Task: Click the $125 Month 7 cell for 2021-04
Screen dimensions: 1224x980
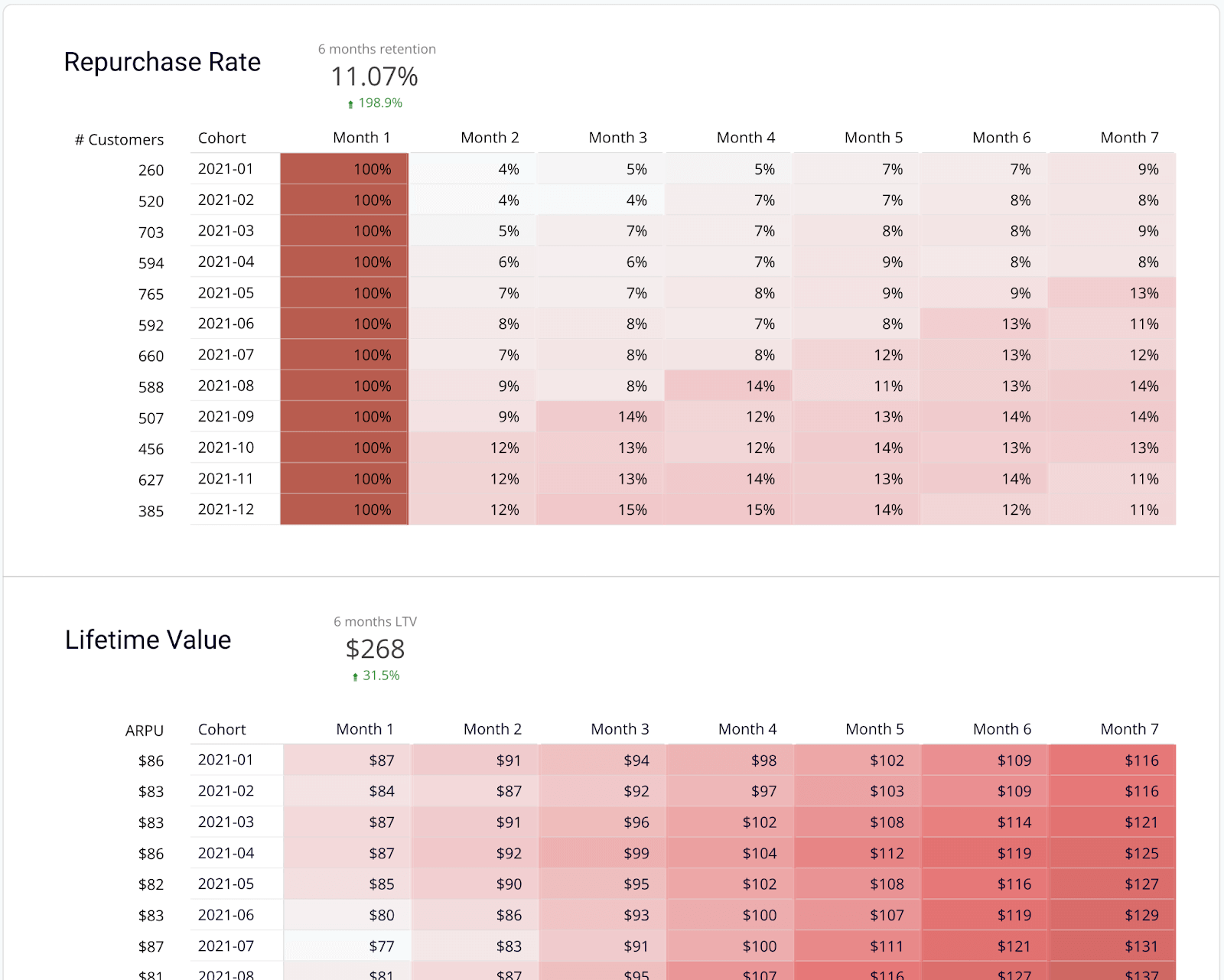Action: pos(1112,853)
